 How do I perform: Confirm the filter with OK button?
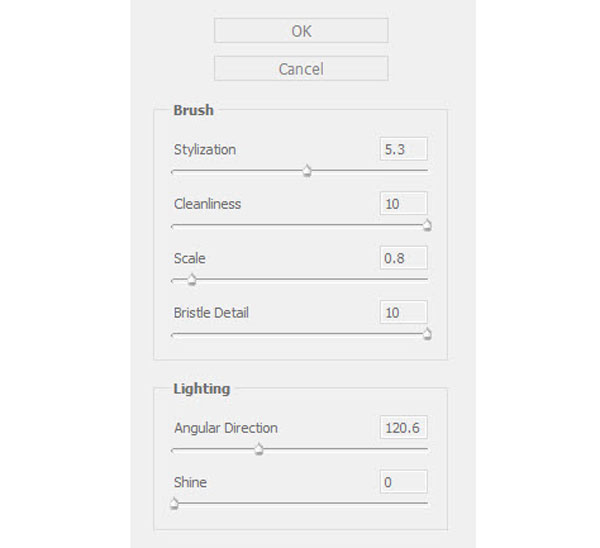(x=301, y=30)
